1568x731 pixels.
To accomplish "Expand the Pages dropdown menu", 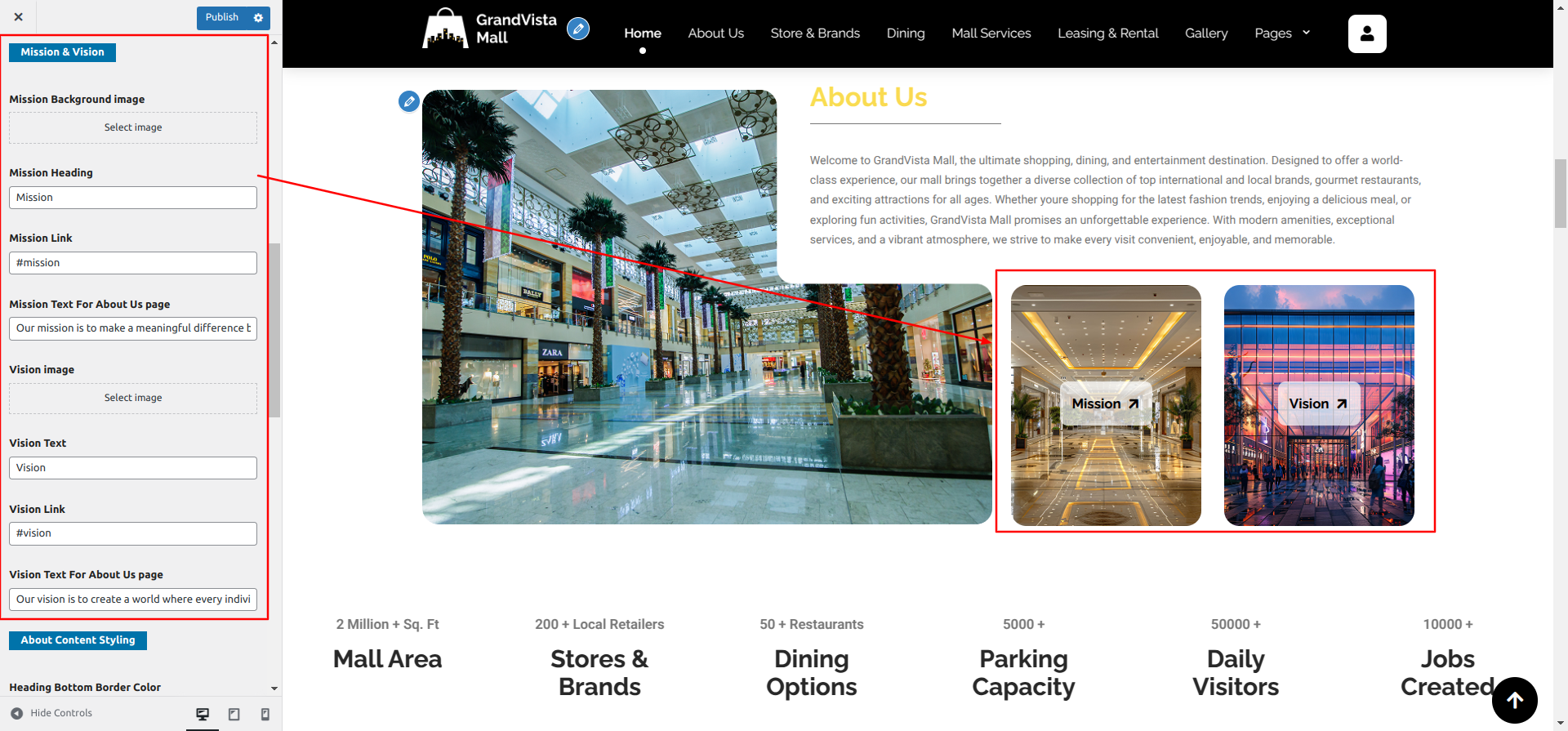I will click(1281, 33).
